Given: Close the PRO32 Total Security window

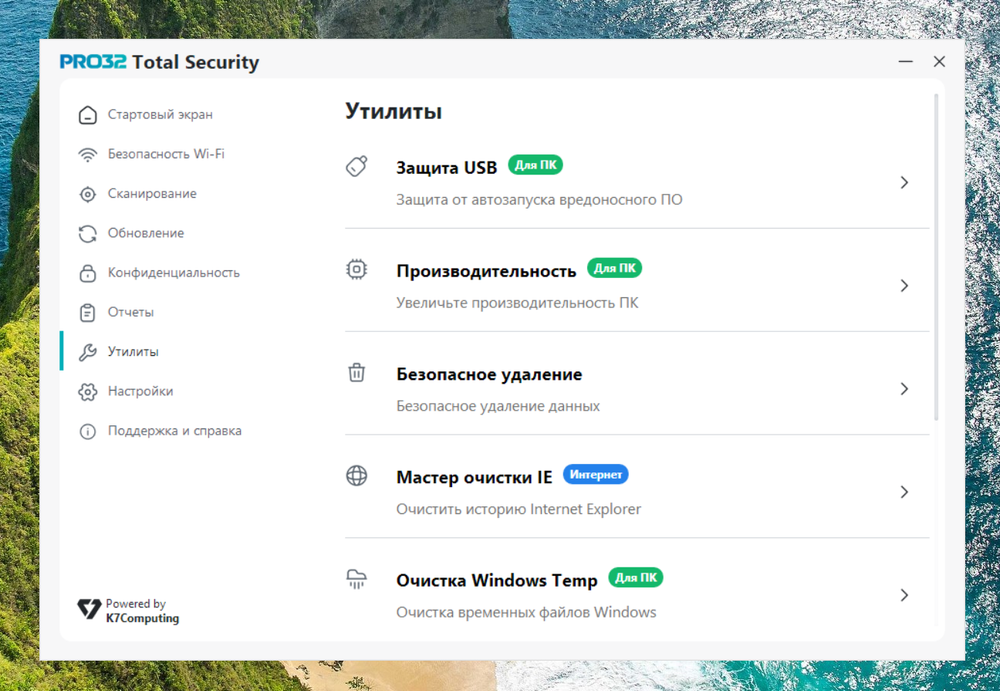Looking at the screenshot, I should [x=939, y=61].
